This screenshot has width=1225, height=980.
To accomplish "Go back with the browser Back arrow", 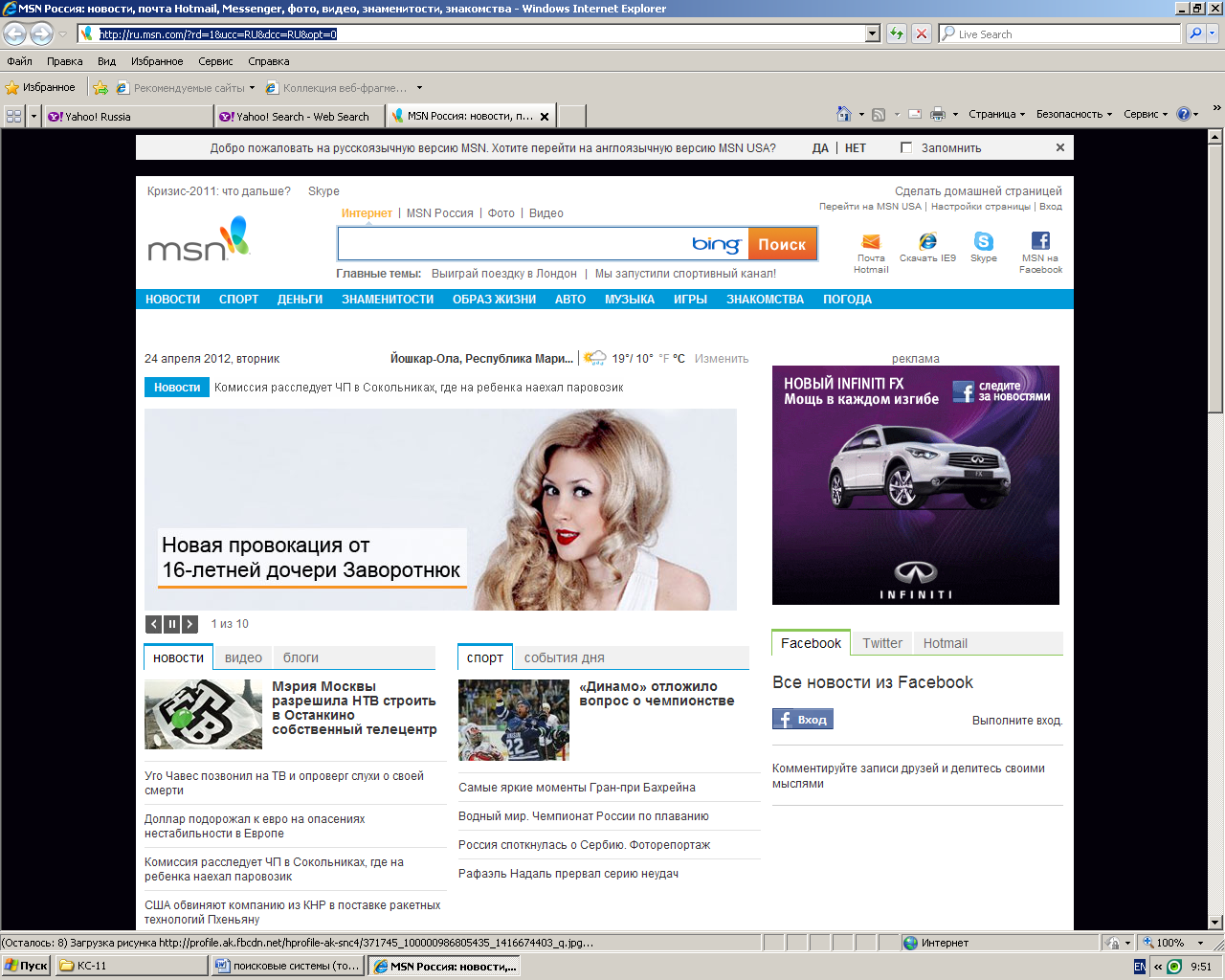I will (x=14, y=33).
